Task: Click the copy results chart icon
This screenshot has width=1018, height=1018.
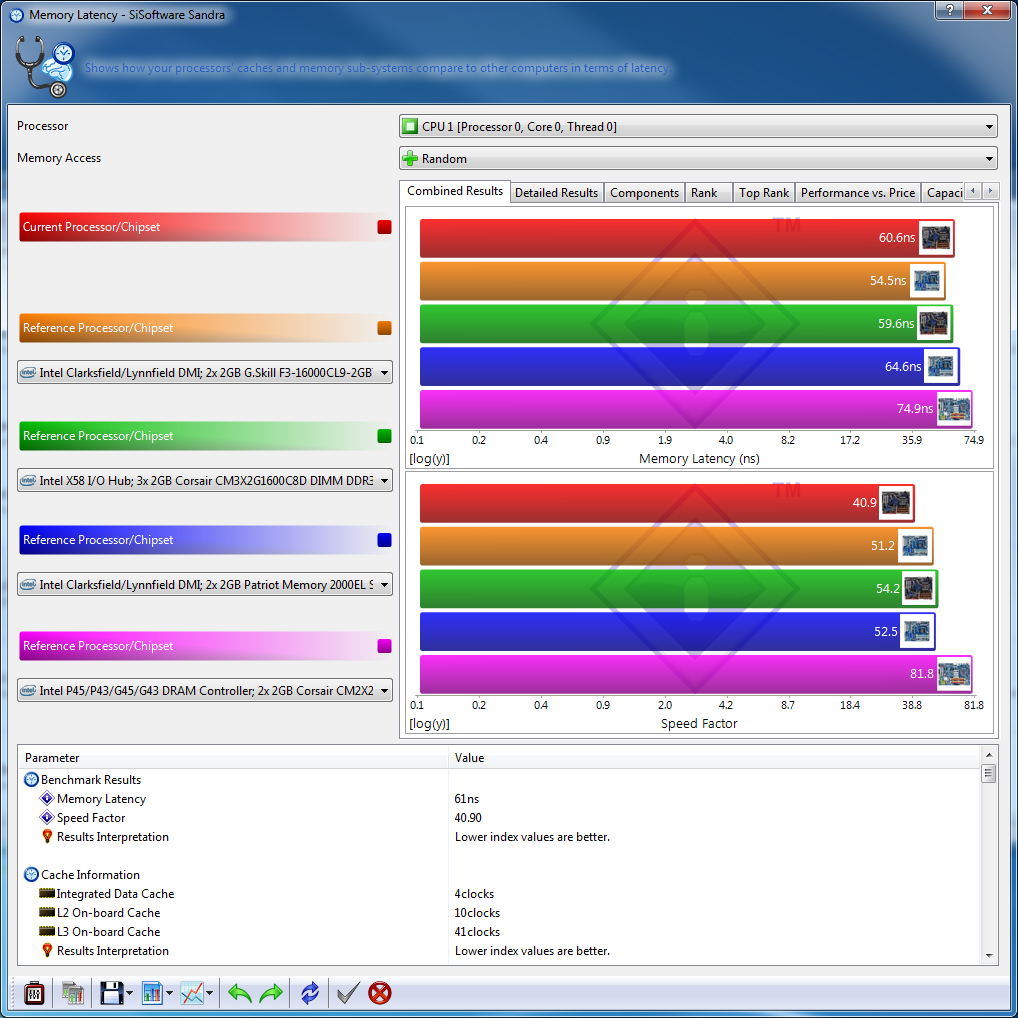Action: click(73, 993)
